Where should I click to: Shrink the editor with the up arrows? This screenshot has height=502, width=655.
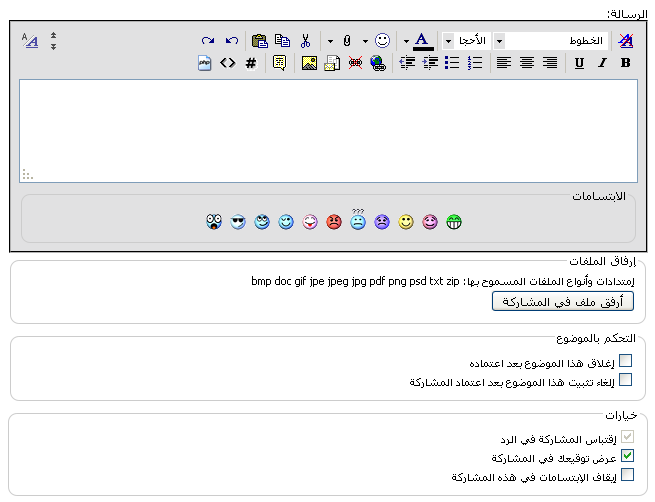[x=53, y=35]
